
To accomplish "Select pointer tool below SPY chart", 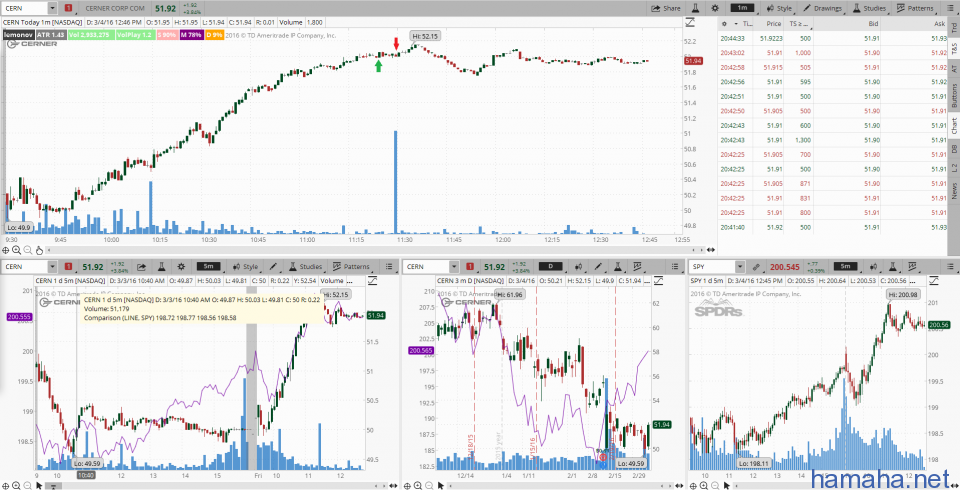I will click(727, 486).
